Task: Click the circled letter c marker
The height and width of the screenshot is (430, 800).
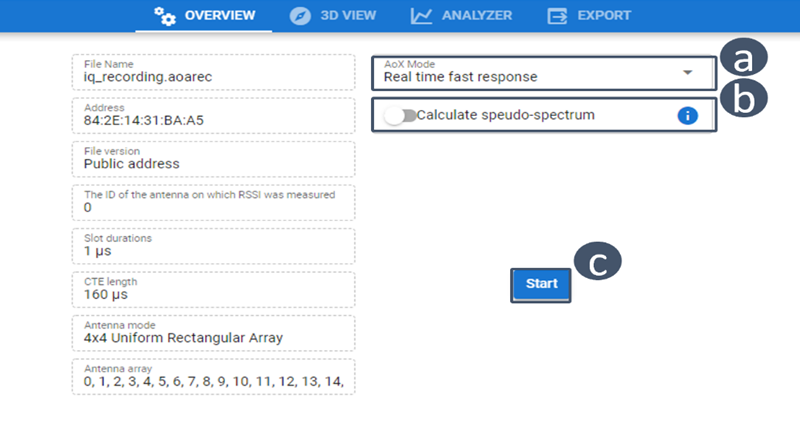Action: click(x=597, y=261)
